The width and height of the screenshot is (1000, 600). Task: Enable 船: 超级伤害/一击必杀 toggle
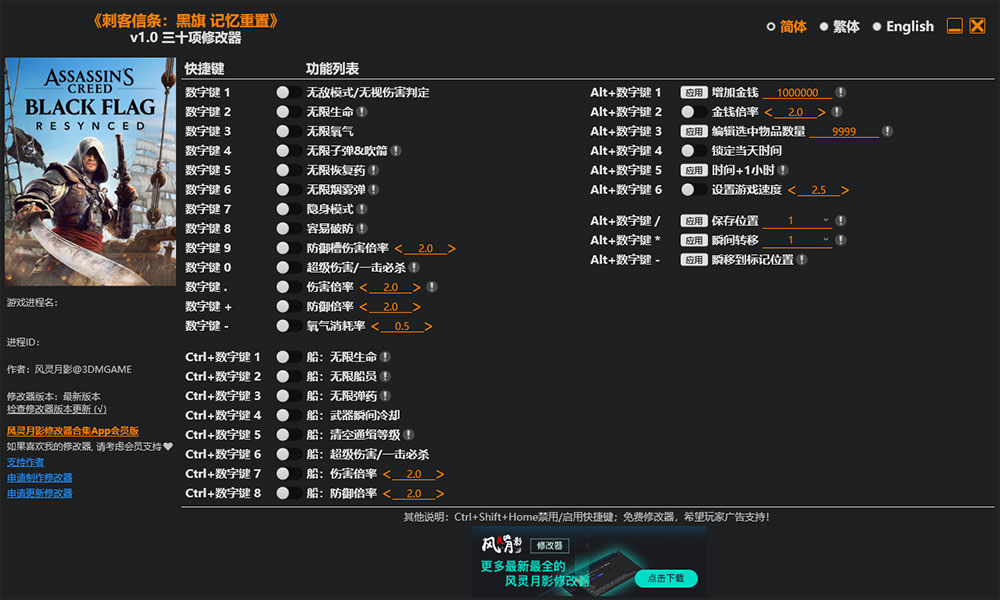click(x=288, y=454)
